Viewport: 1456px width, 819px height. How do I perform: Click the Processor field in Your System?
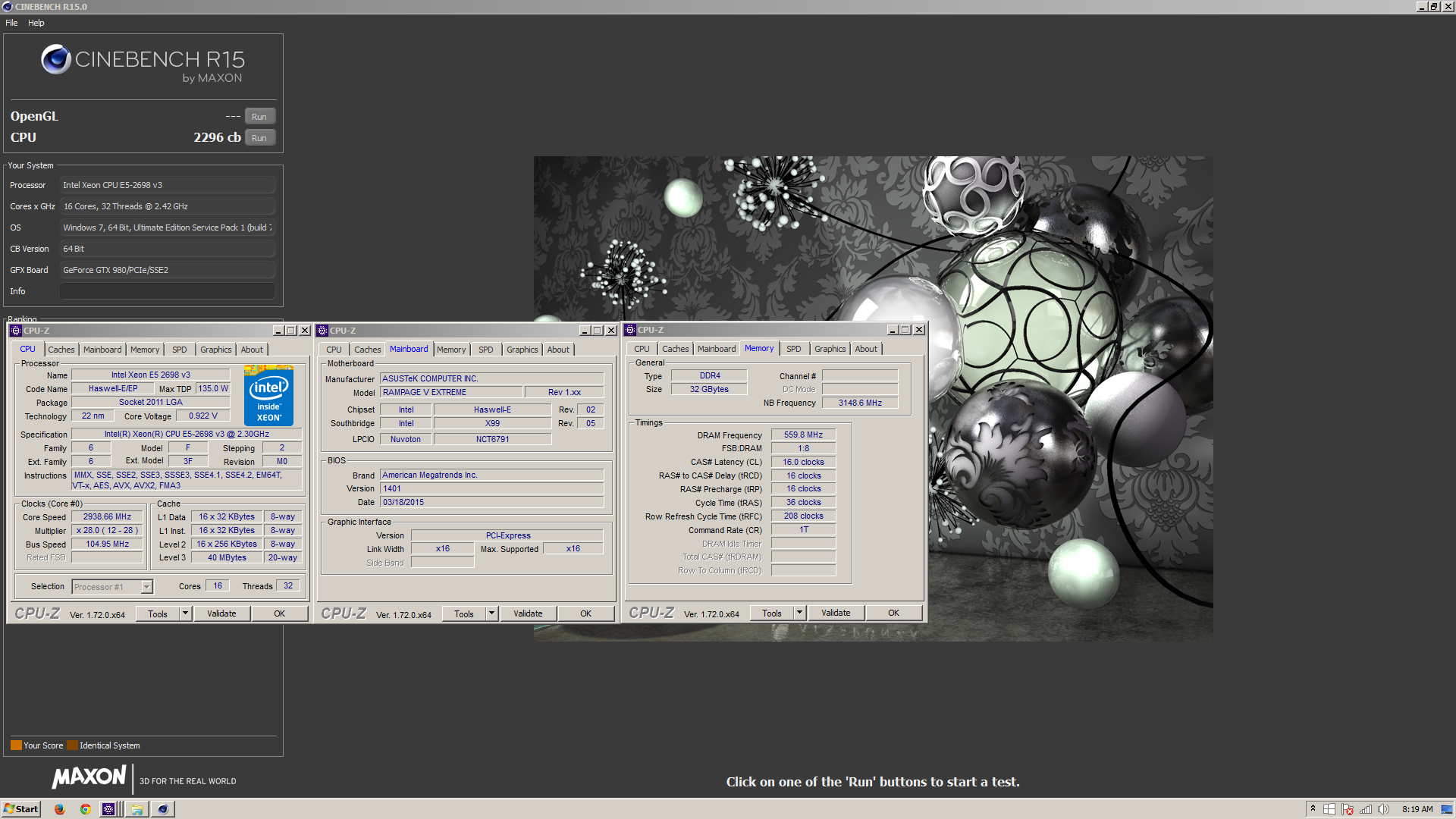click(x=168, y=185)
